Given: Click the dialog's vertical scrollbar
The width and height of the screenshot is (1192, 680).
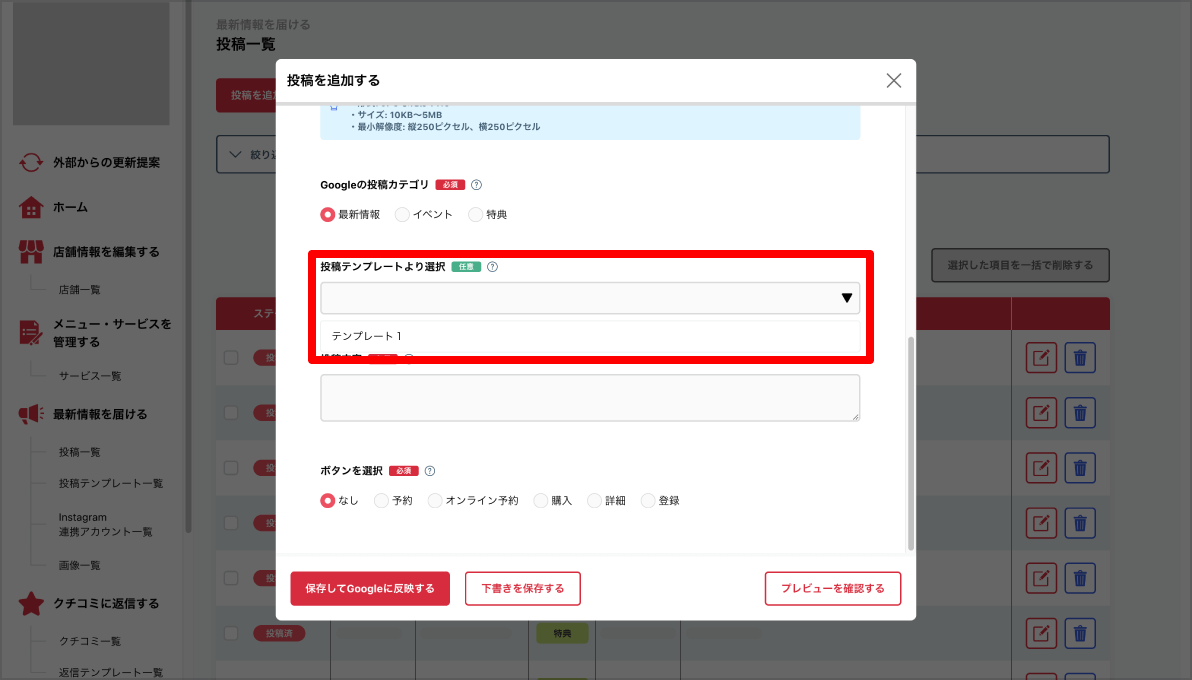Looking at the screenshot, I should 910,443.
